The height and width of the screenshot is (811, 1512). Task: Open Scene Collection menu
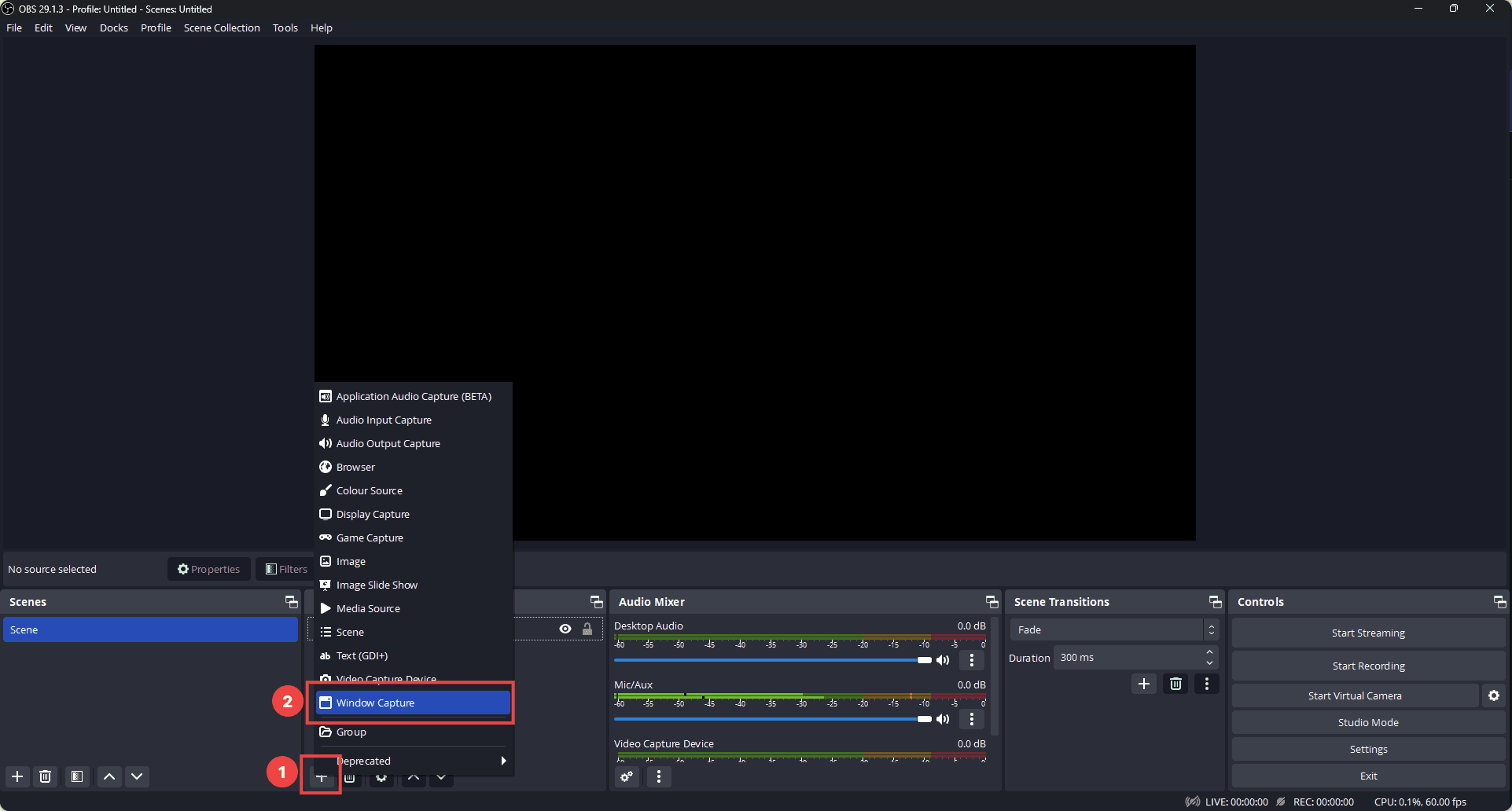222,28
